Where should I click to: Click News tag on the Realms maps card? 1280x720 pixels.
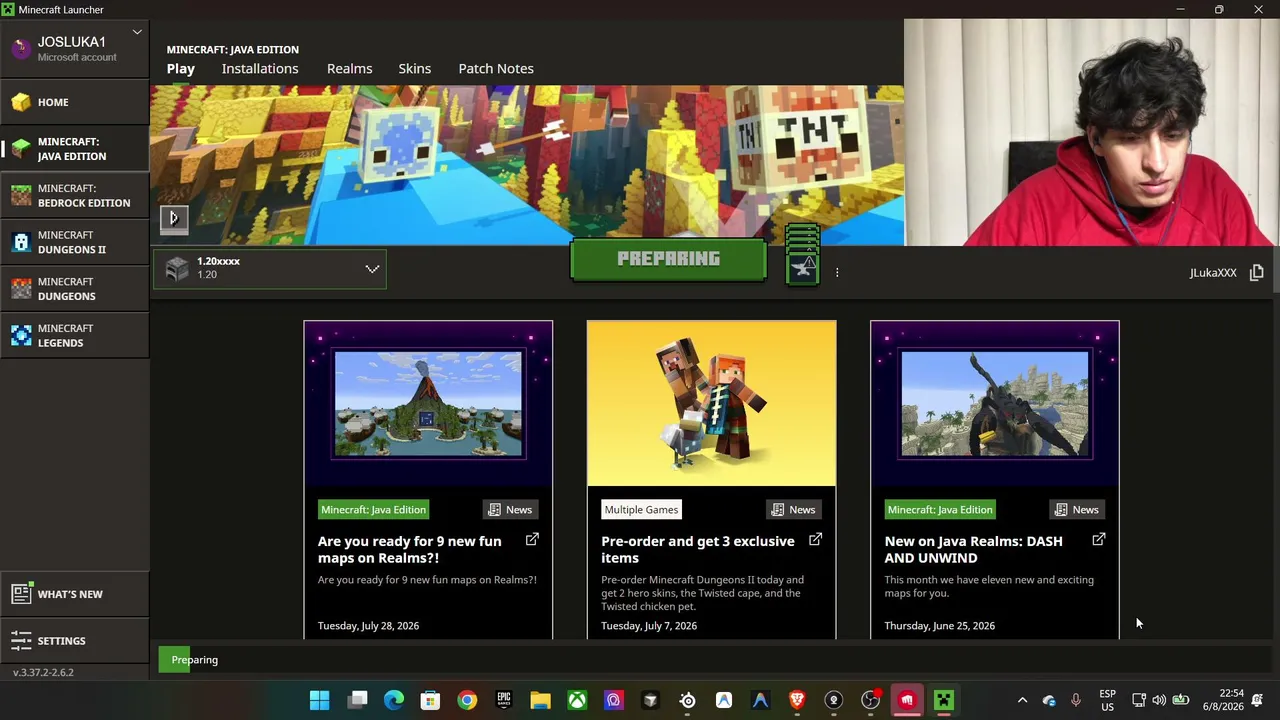pos(510,510)
